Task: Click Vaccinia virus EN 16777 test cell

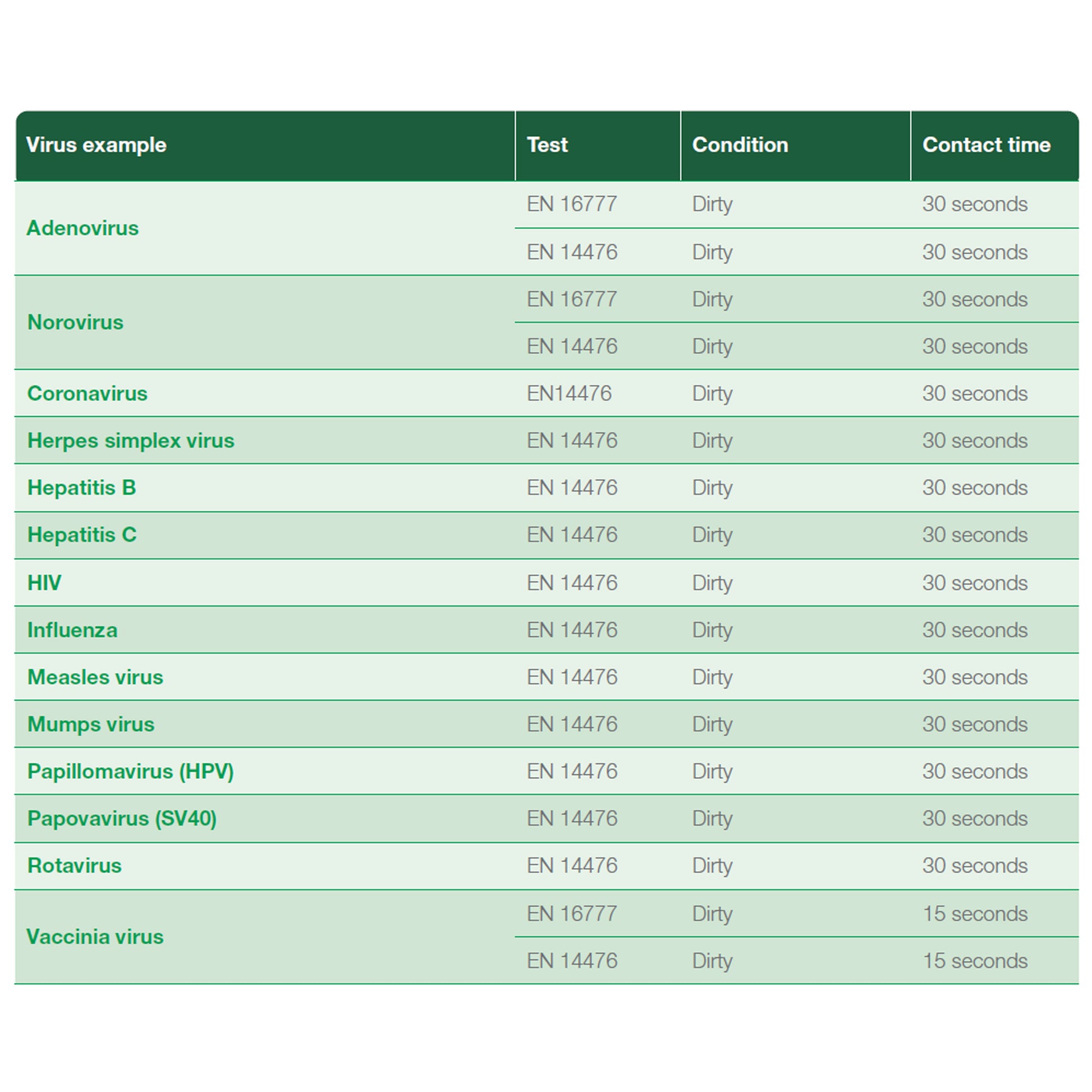Action: (x=571, y=914)
